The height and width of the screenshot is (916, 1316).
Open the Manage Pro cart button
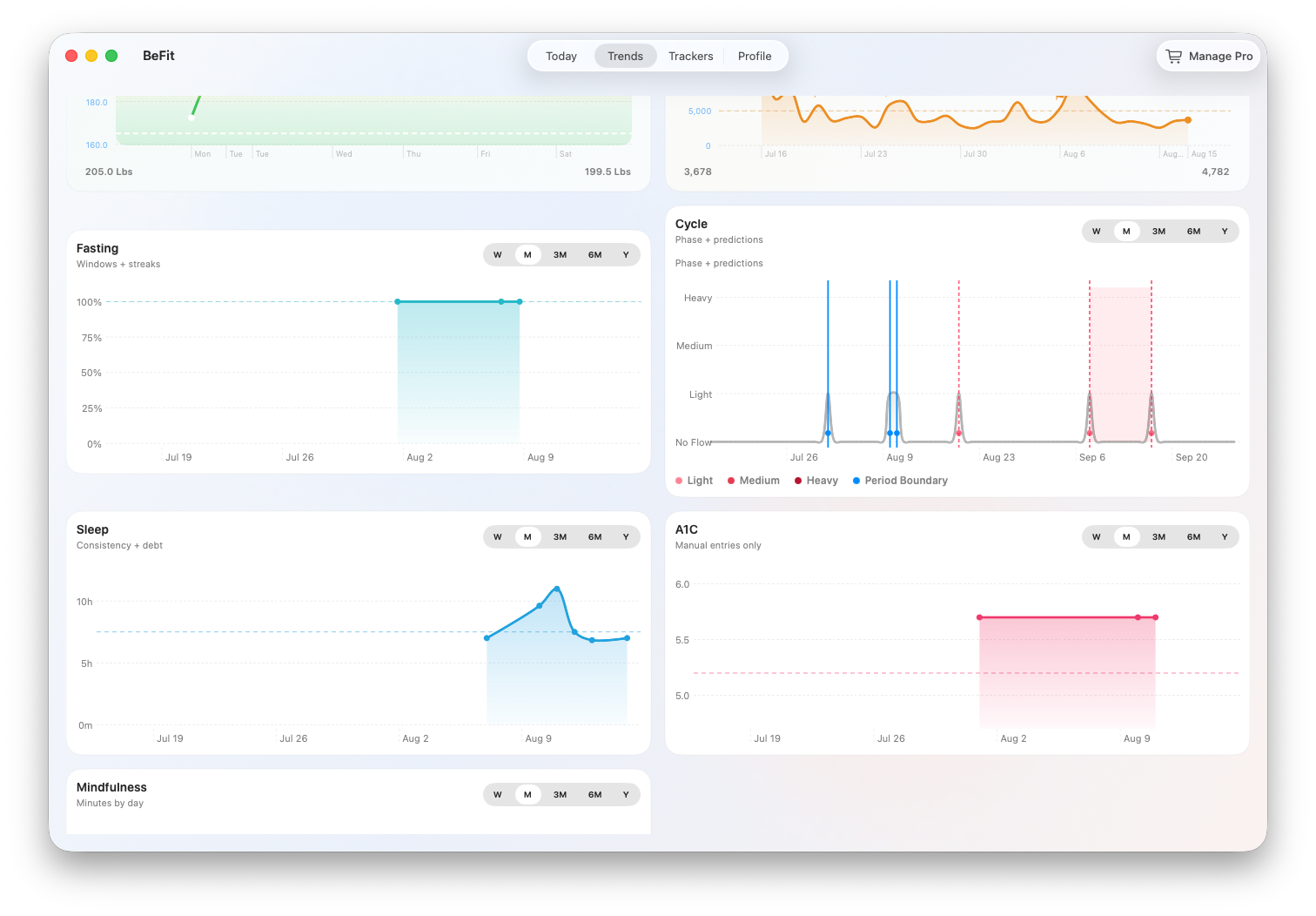1208,56
